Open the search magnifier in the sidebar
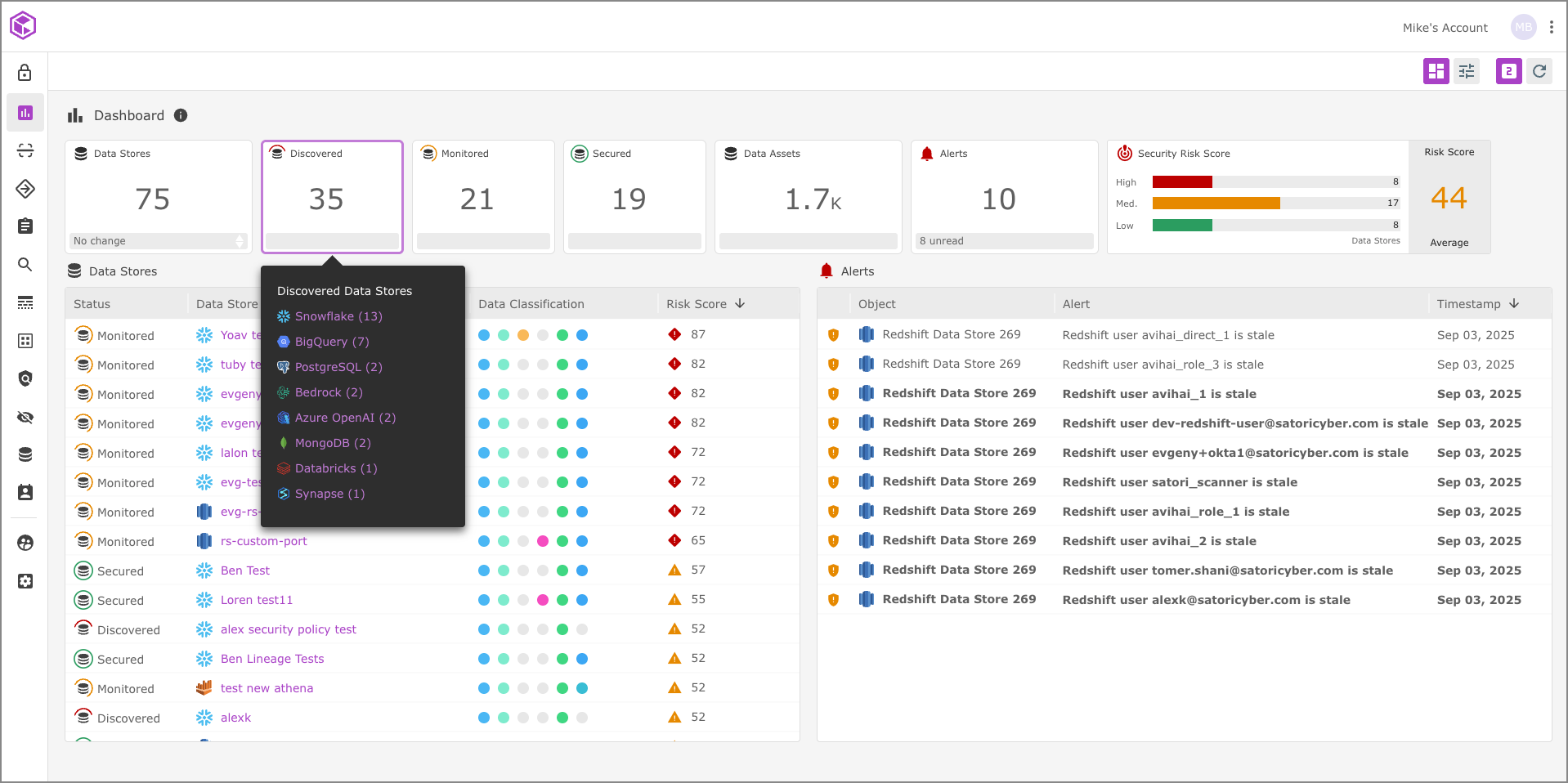 (x=25, y=264)
